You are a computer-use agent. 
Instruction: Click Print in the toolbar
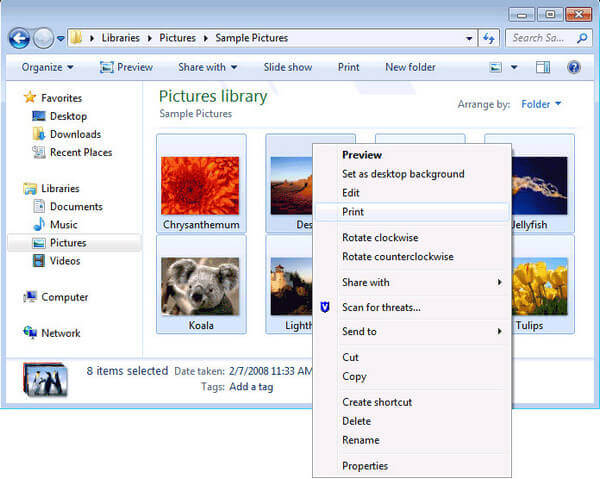[x=349, y=67]
